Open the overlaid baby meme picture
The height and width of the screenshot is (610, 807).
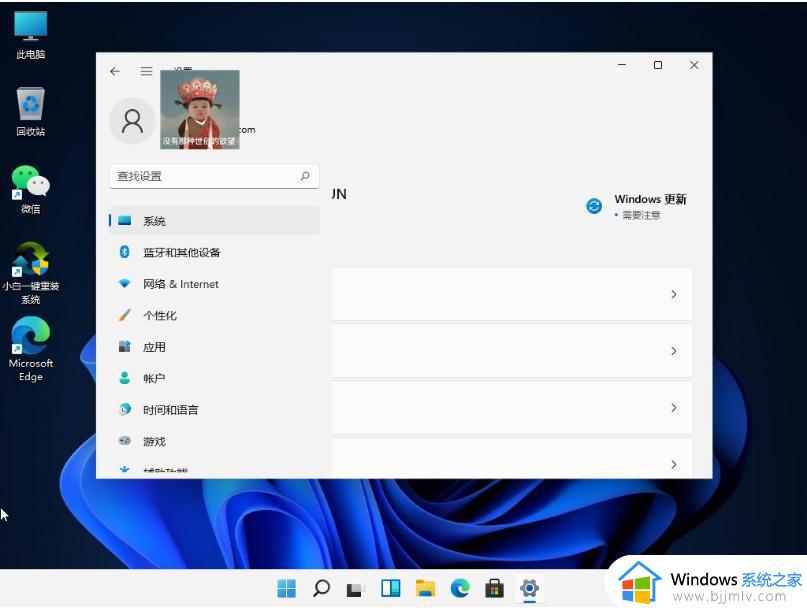200,110
